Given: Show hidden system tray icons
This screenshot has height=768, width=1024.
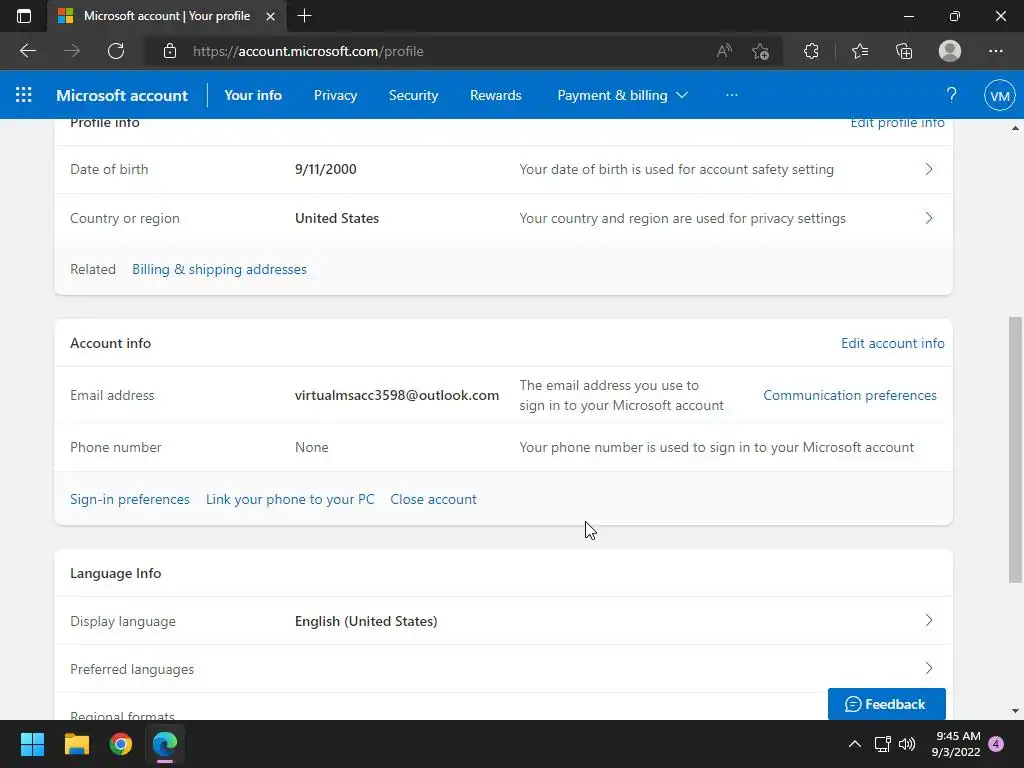Looking at the screenshot, I should 854,744.
